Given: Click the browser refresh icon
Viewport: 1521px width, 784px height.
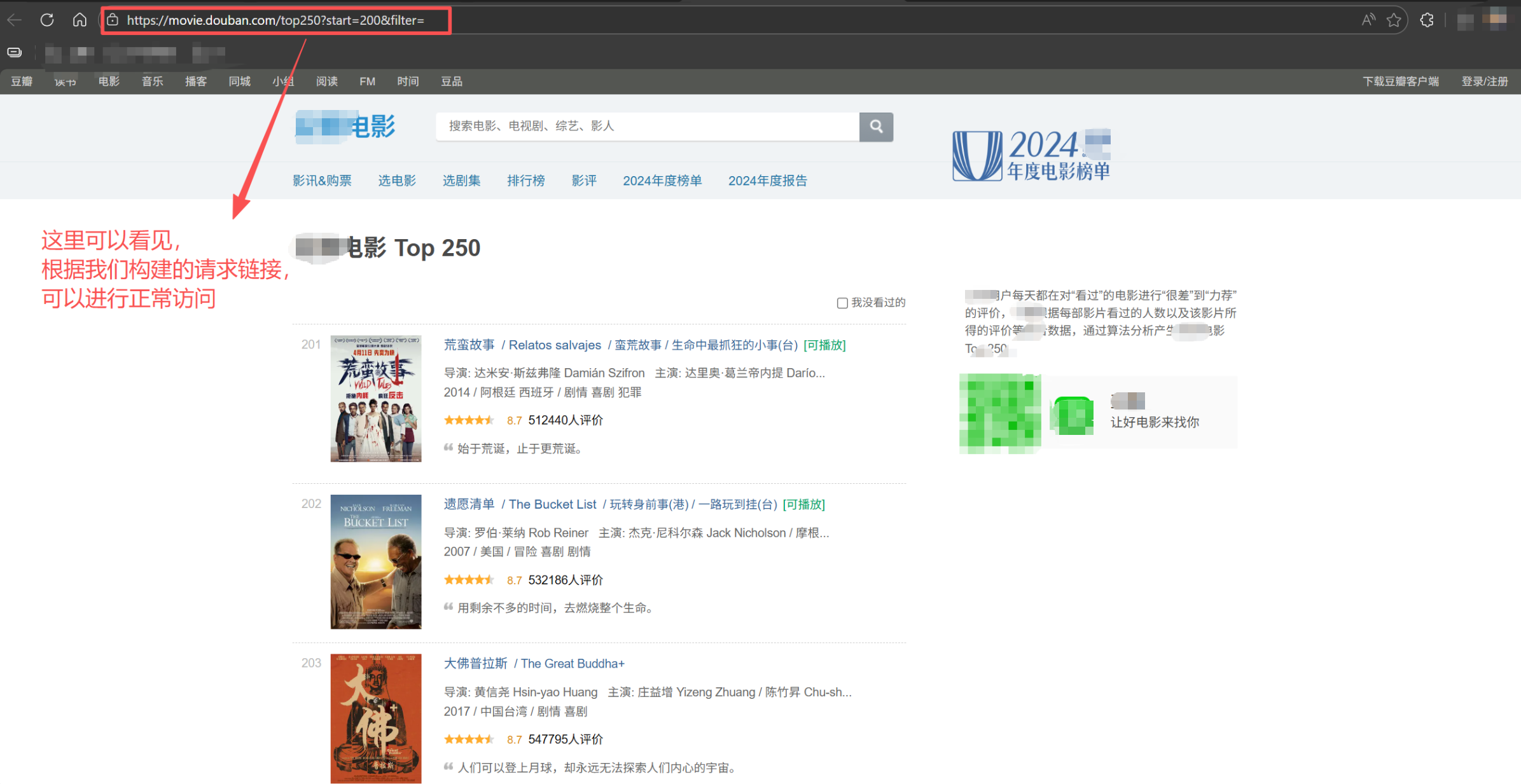Looking at the screenshot, I should tap(47, 20).
